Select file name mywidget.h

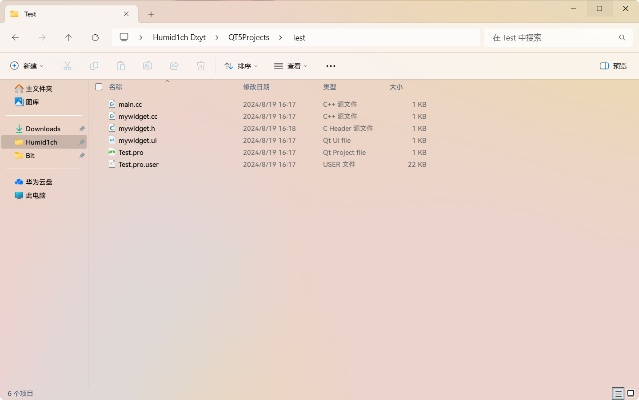pyautogui.click(x=137, y=128)
